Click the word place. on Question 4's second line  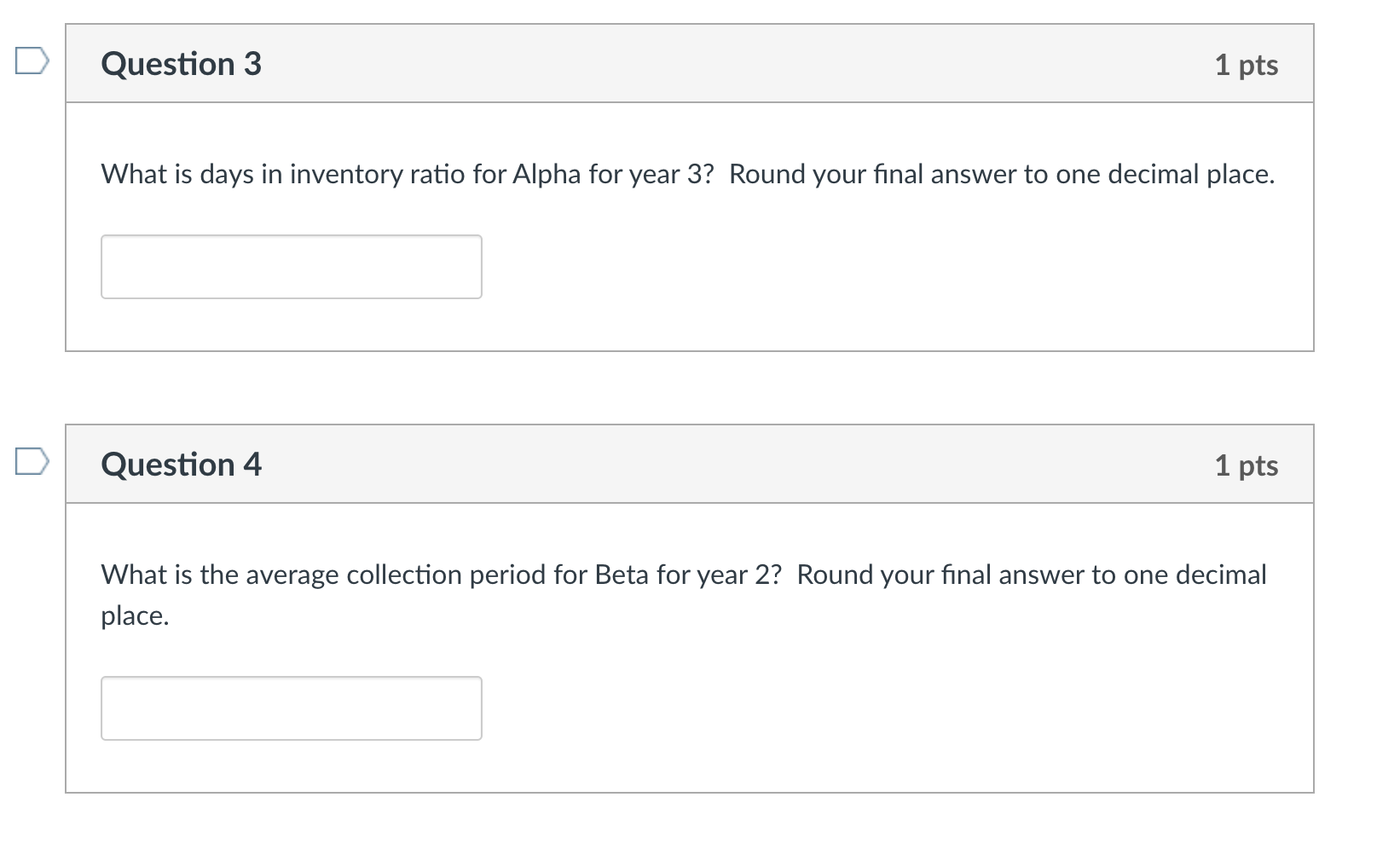pyautogui.click(x=135, y=615)
